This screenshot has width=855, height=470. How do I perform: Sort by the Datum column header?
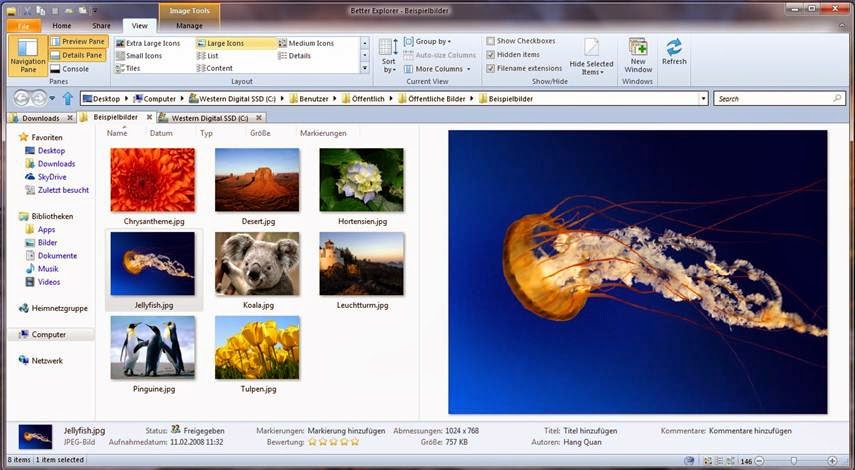[x=161, y=133]
